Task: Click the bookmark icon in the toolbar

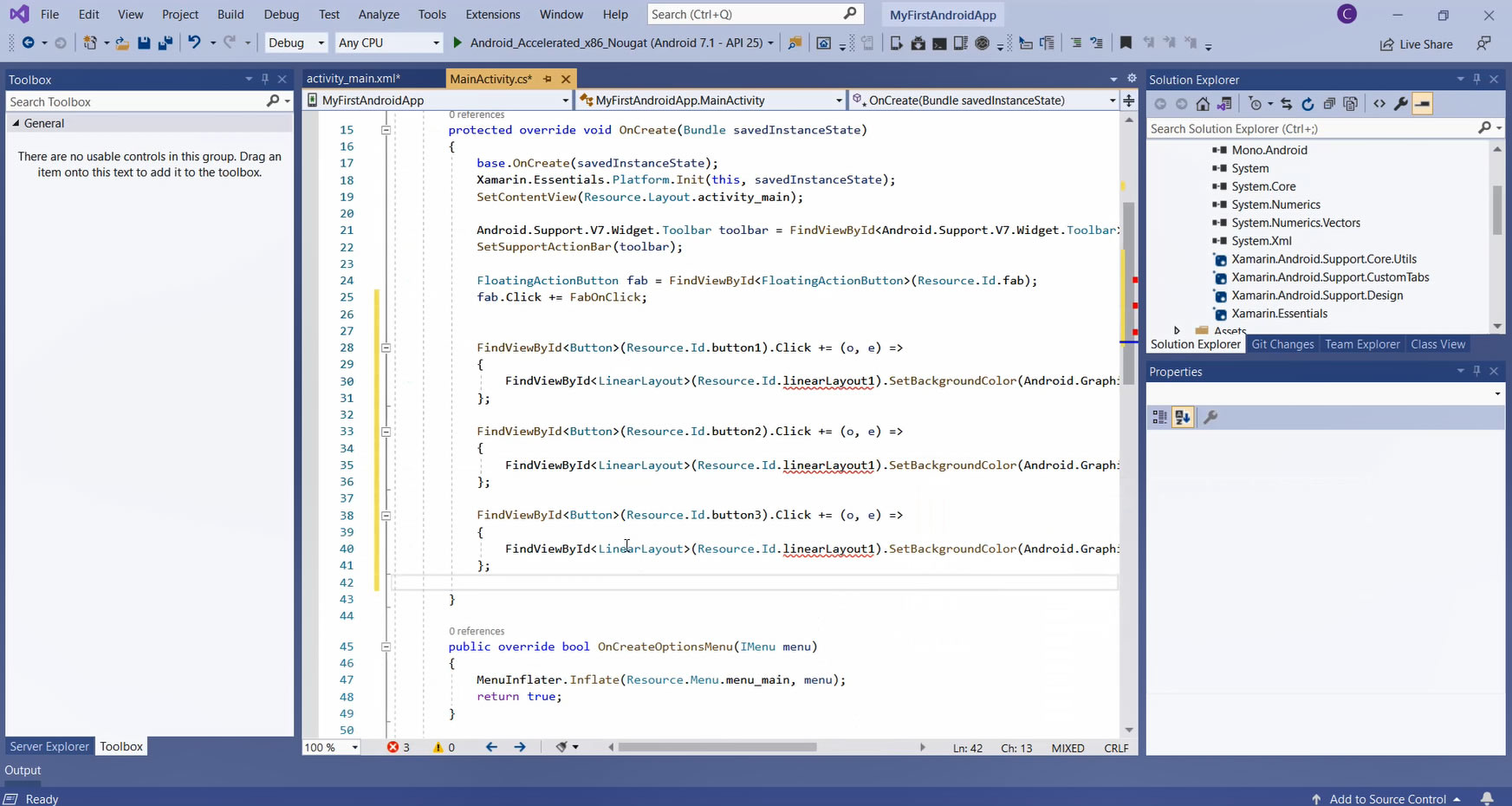Action: click(x=1126, y=42)
